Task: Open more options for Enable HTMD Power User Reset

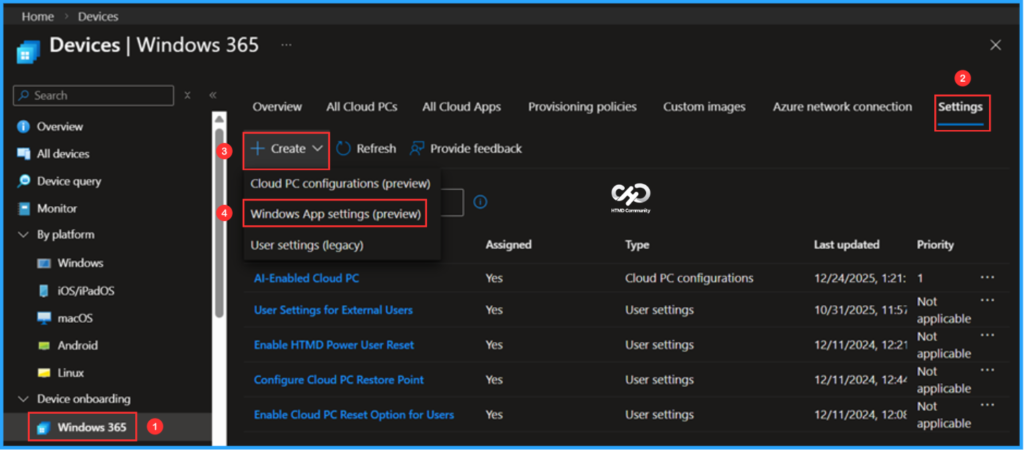Action: tap(987, 335)
